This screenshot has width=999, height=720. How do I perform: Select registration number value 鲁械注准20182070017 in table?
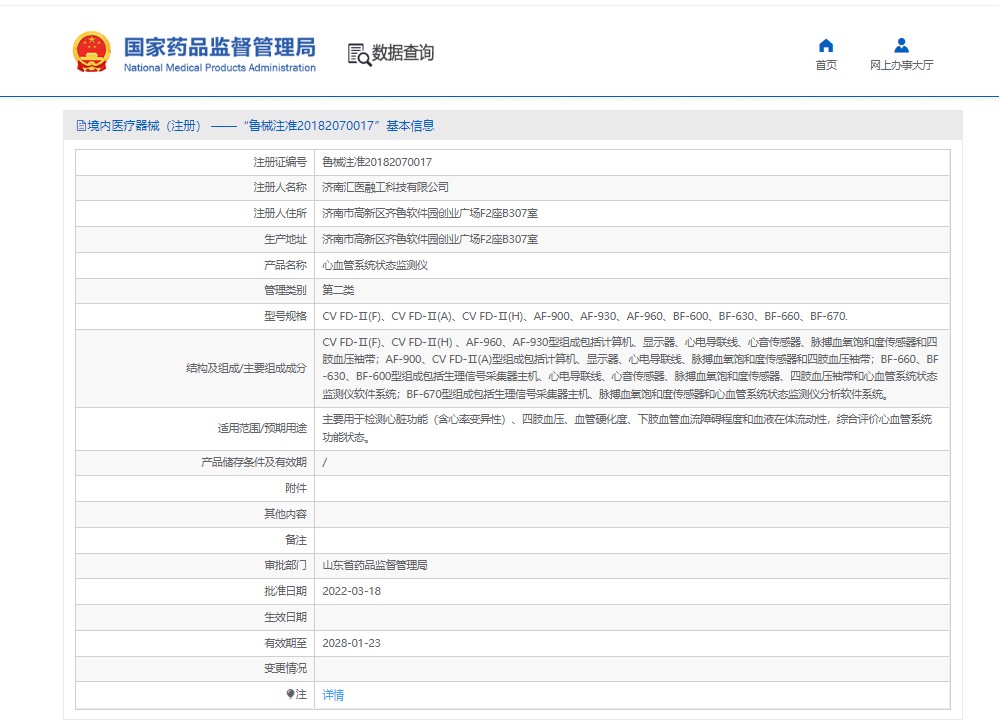click(x=377, y=162)
